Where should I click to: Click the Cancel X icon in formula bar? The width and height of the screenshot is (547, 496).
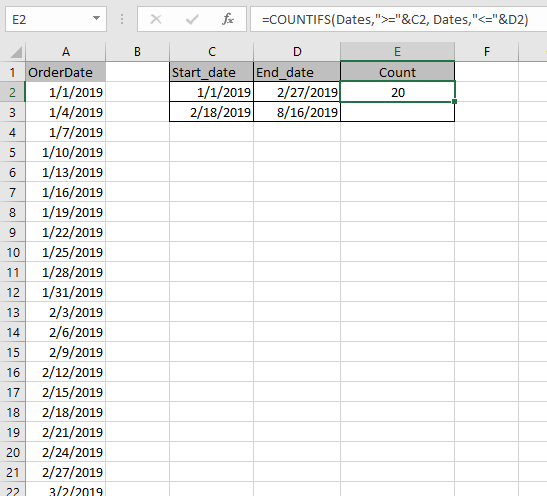pos(156,19)
